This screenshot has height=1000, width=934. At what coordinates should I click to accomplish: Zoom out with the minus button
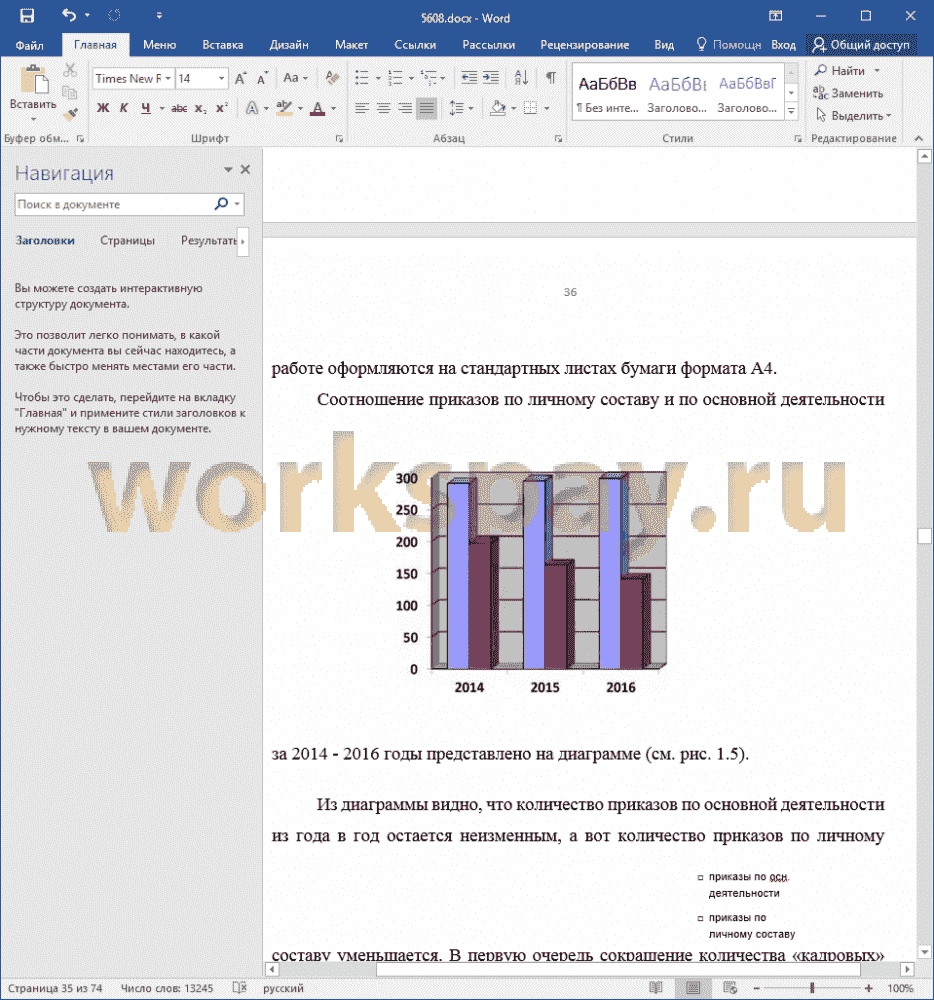click(757, 988)
